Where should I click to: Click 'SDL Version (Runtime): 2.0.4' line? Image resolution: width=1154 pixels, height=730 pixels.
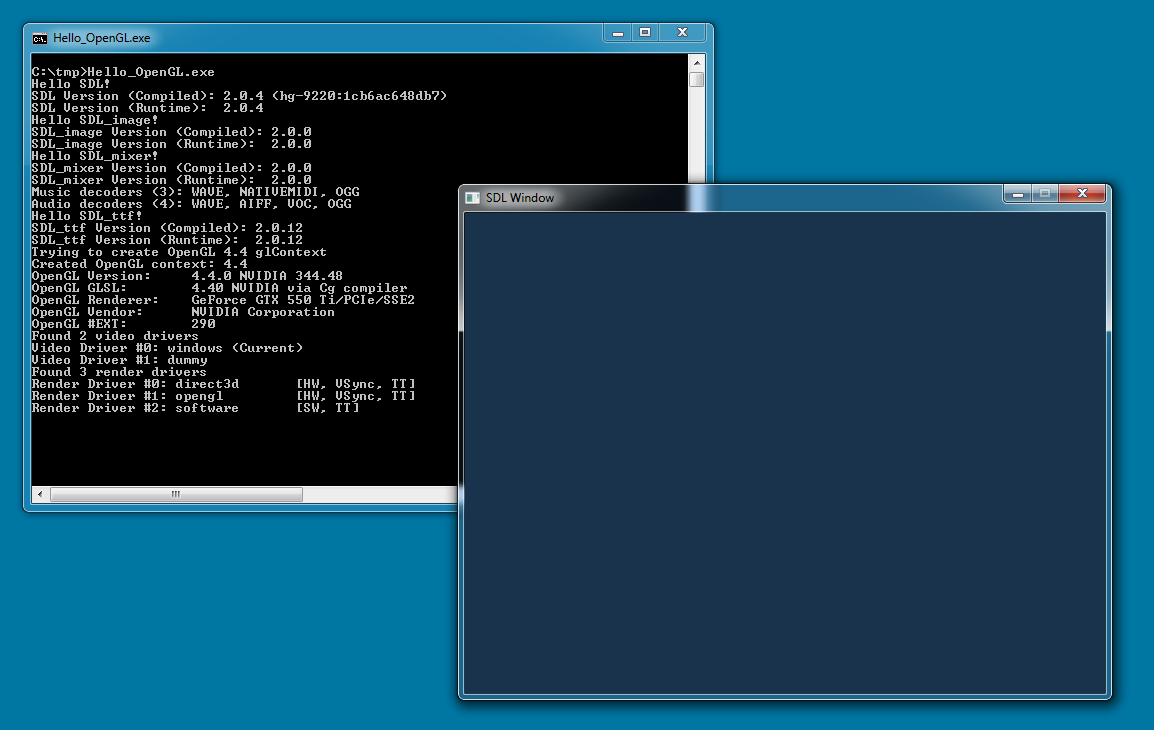(x=147, y=107)
